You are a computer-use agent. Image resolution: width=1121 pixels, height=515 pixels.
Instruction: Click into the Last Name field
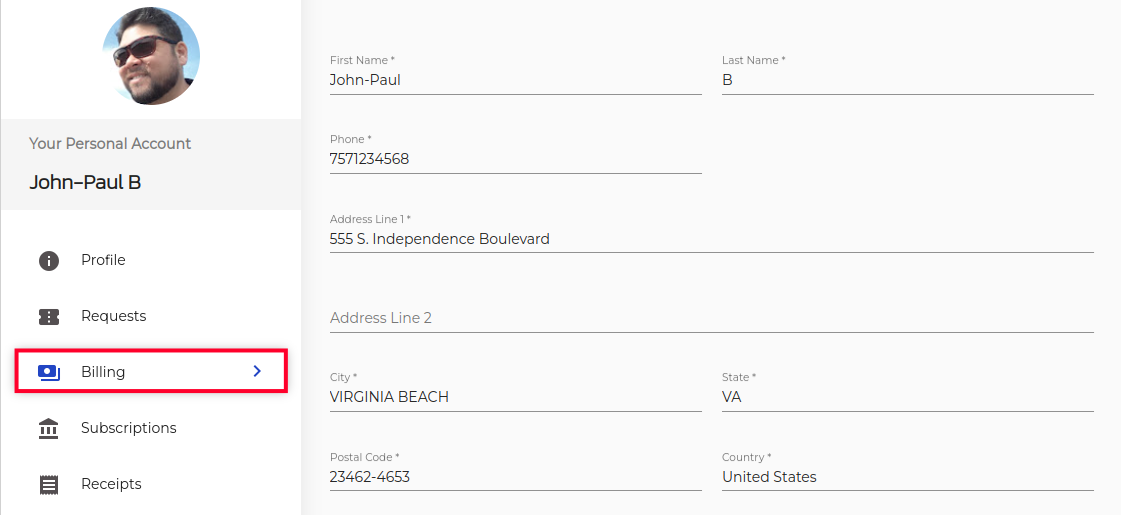click(907, 80)
